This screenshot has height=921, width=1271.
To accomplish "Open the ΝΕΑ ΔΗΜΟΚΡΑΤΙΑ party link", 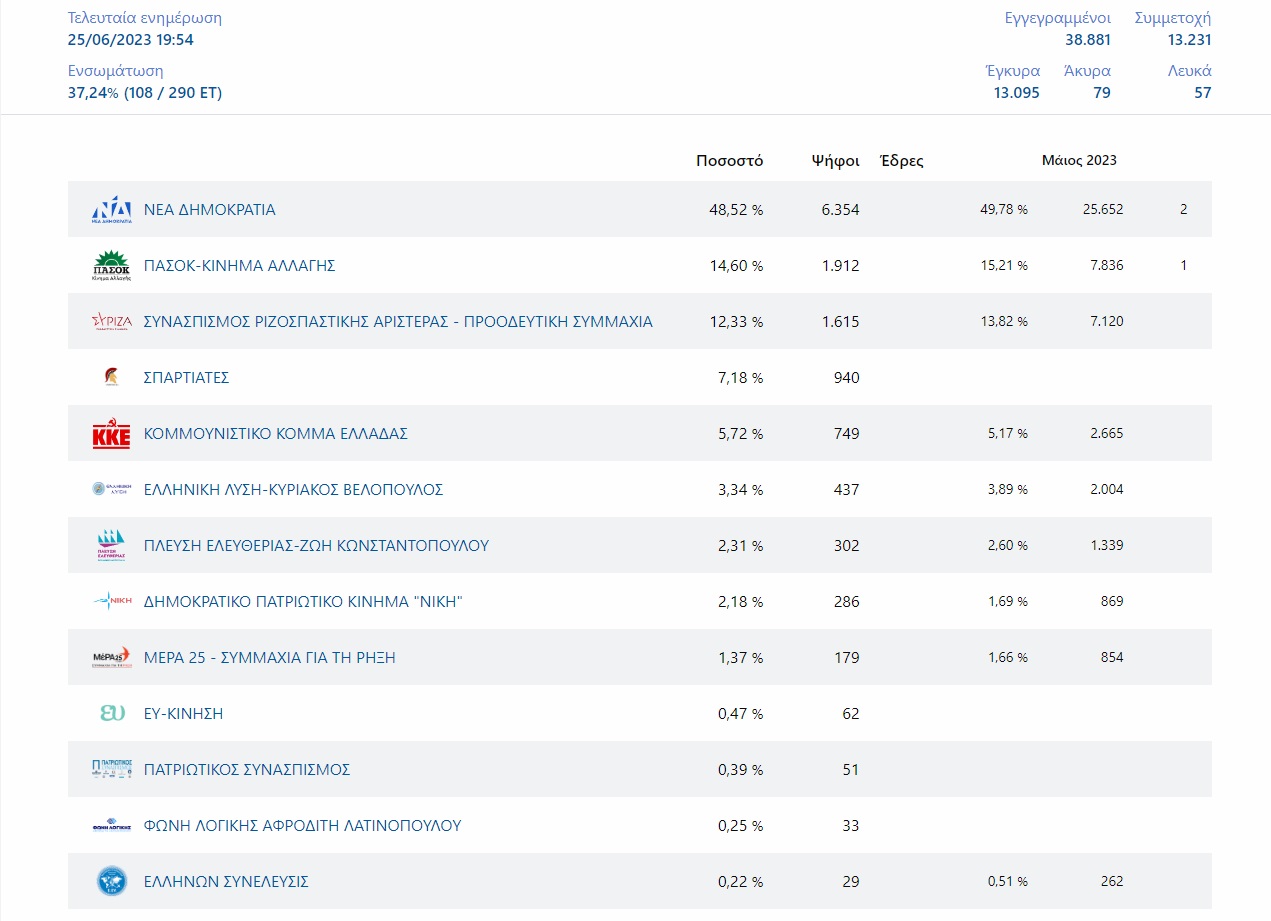I will click(x=210, y=210).
